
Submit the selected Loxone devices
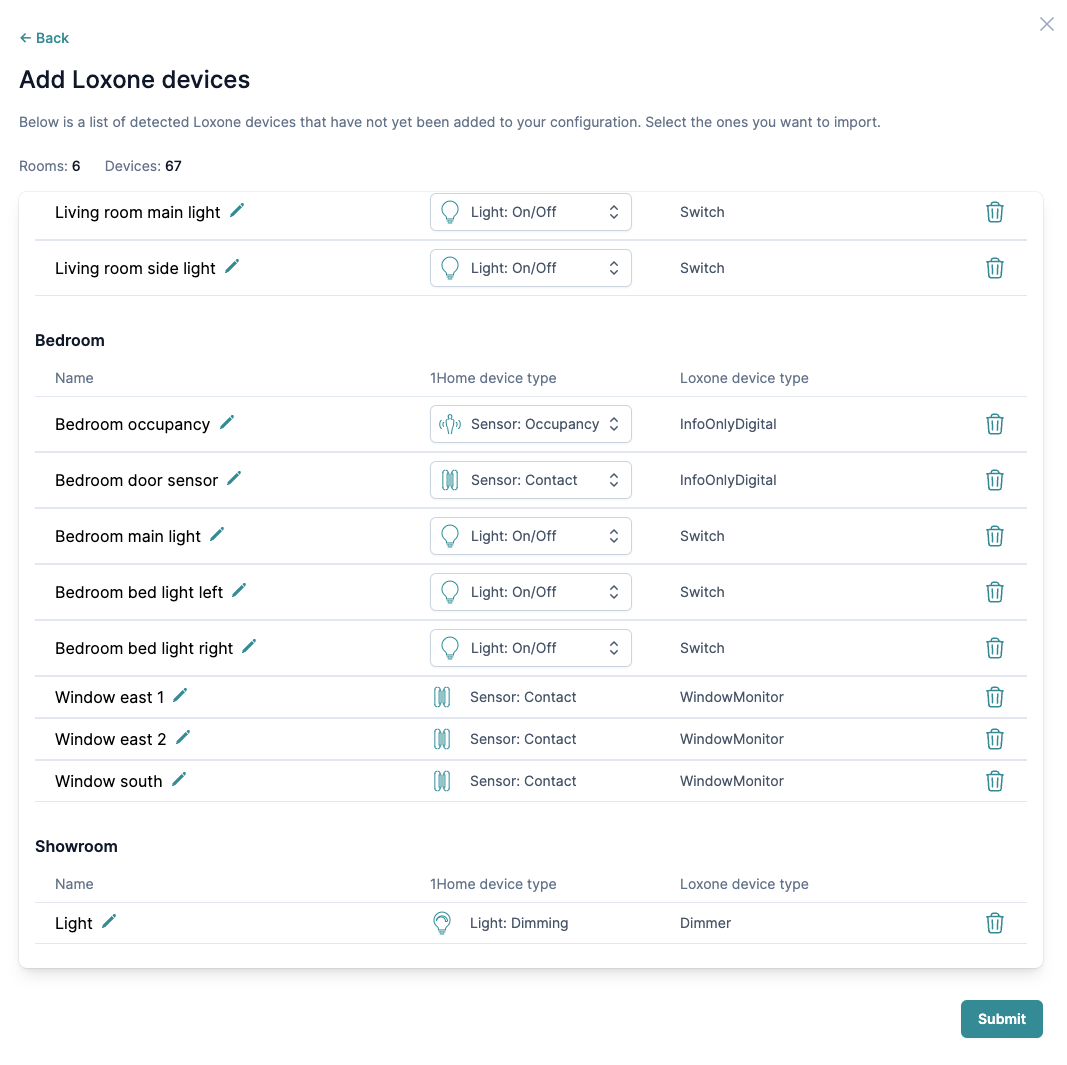[x=1001, y=1019]
